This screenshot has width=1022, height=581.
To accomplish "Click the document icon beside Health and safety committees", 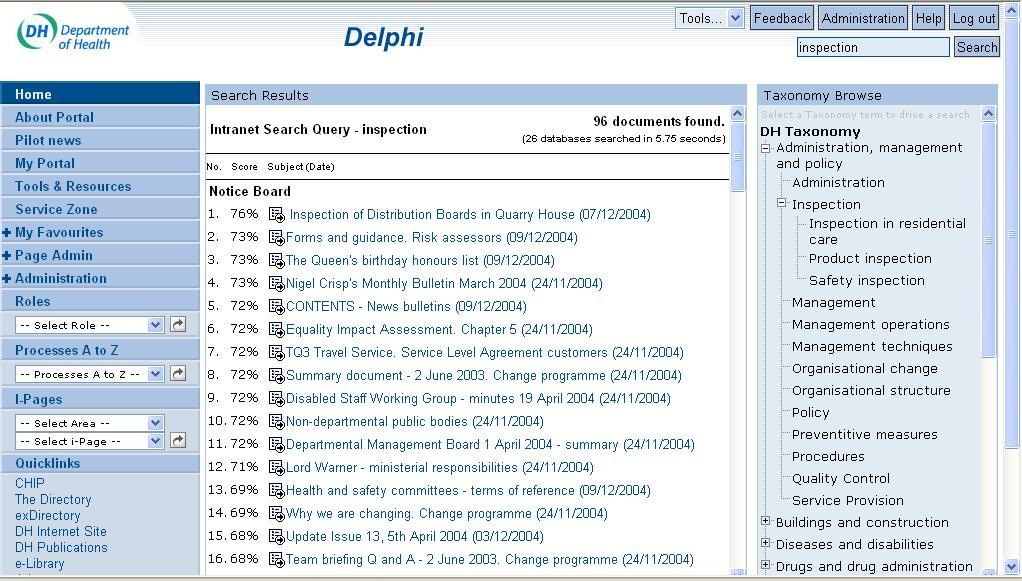I will tap(277, 490).
